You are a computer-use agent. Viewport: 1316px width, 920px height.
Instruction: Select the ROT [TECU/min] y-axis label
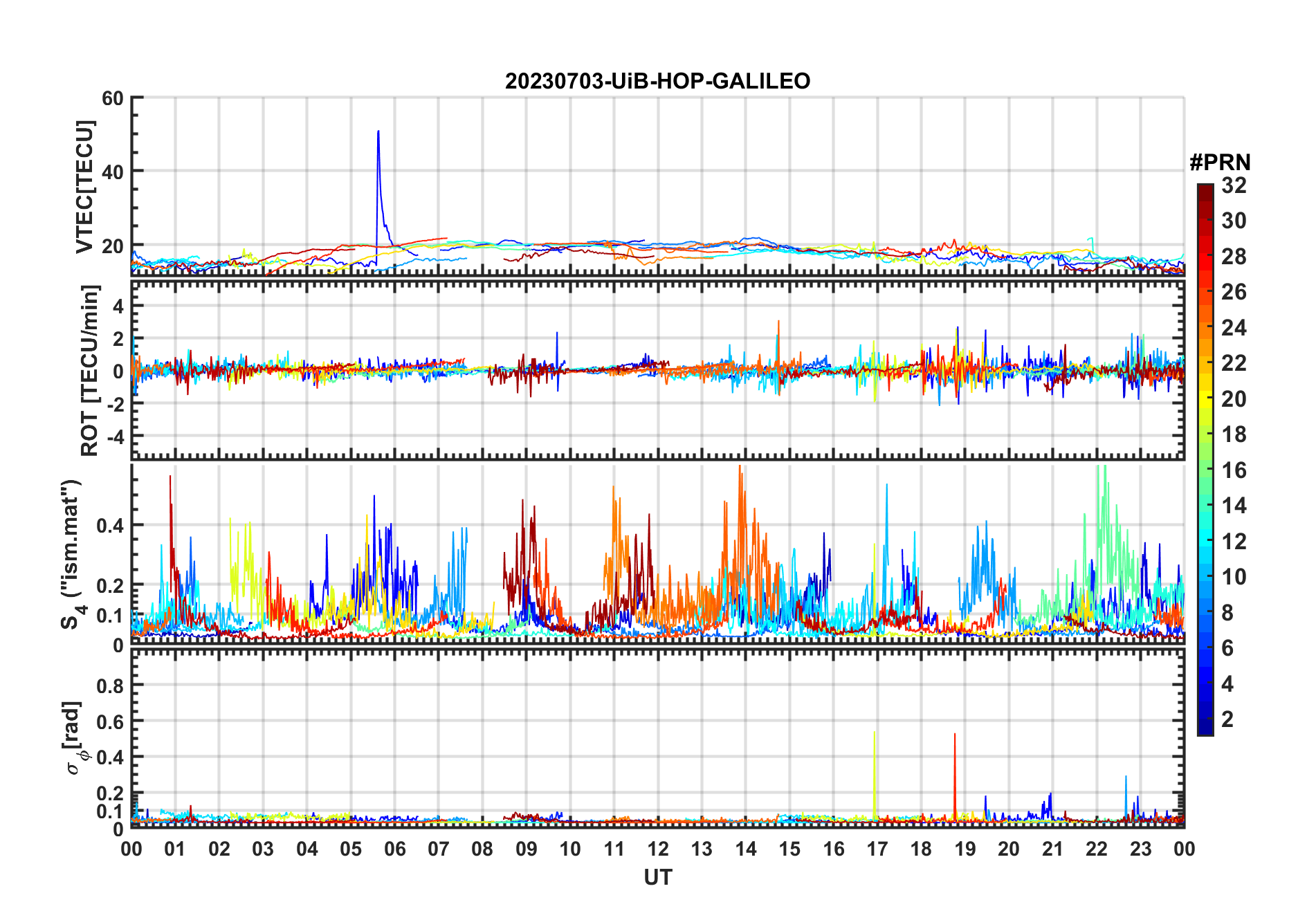(90, 370)
